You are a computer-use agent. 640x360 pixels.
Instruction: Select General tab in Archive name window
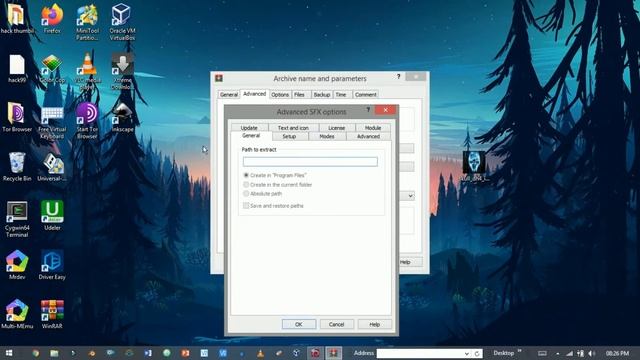pyautogui.click(x=229, y=94)
